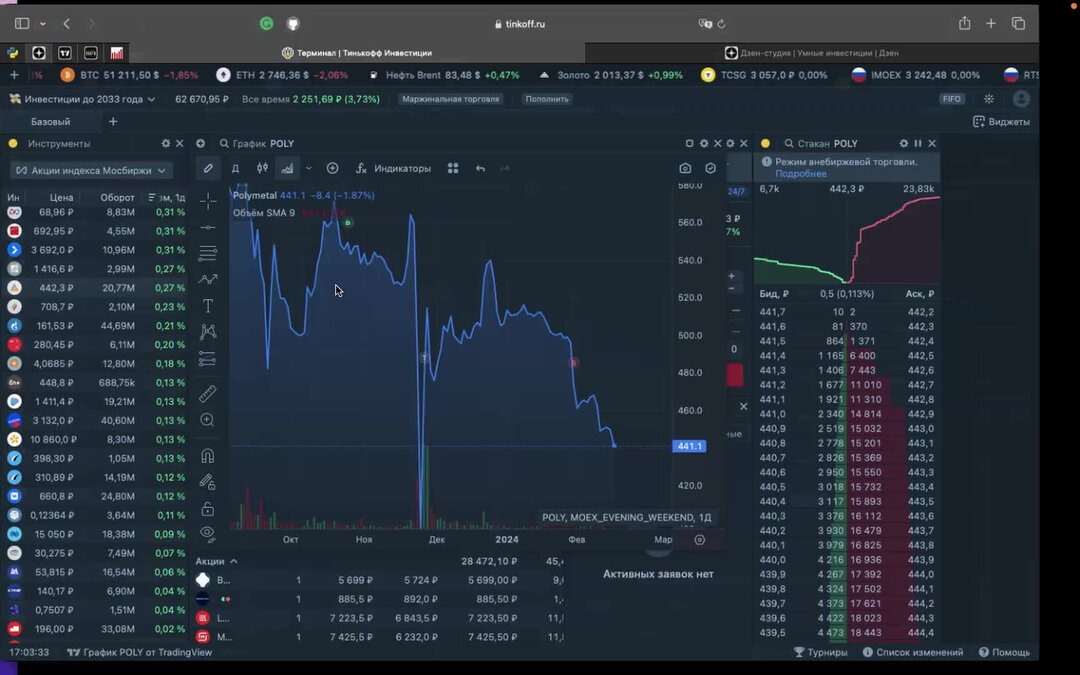Select the pencil drawing mode icon

tap(208, 168)
